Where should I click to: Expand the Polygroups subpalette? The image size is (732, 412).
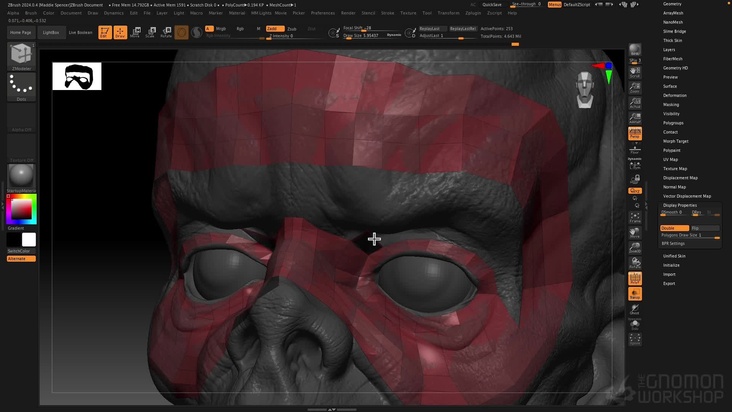(x=673, y=123)
